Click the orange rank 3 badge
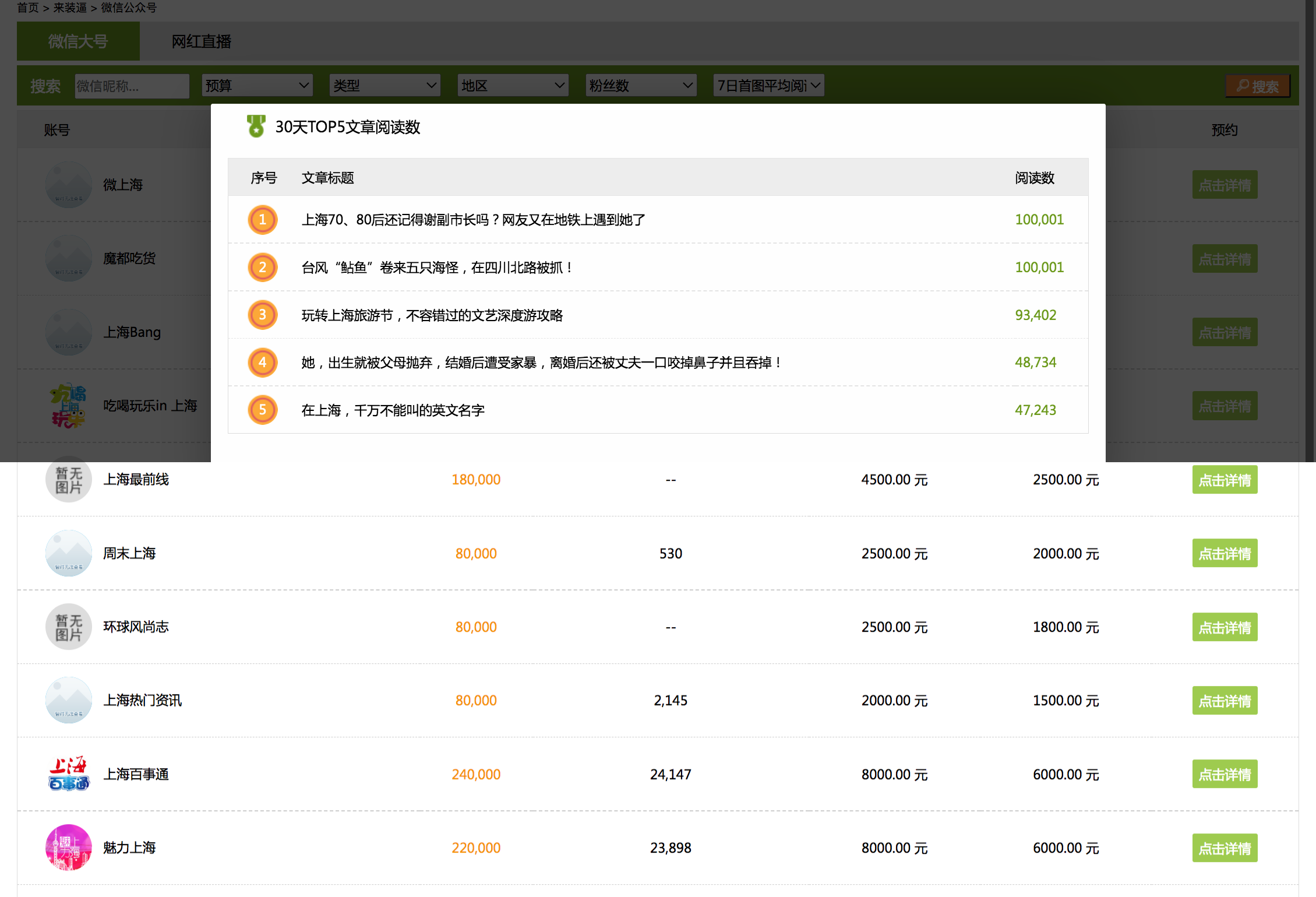Screen dimensions: 1316x897 point(262,315)
